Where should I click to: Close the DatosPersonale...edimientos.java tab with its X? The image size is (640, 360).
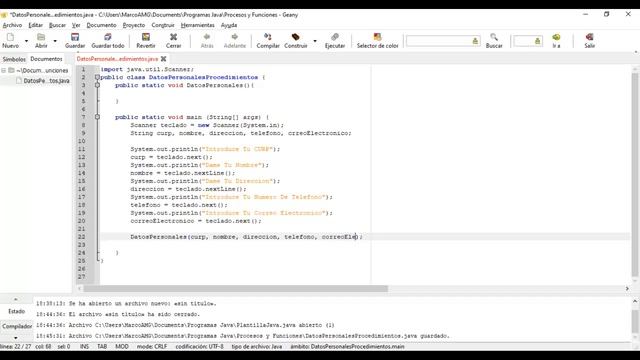(164, 59)
